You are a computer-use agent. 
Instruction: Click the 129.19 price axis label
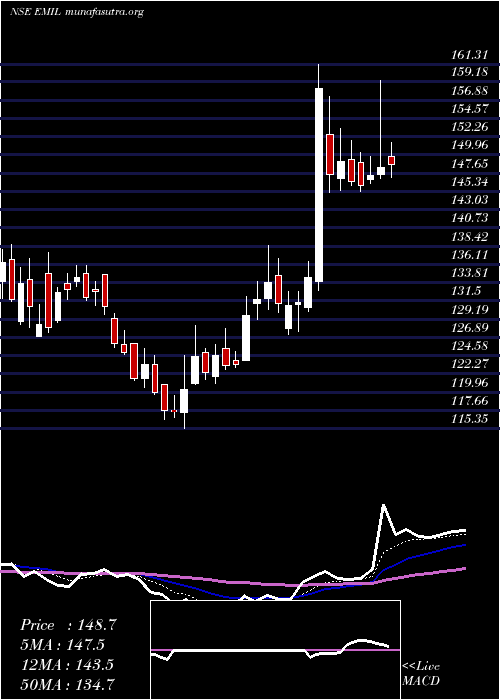470,309
